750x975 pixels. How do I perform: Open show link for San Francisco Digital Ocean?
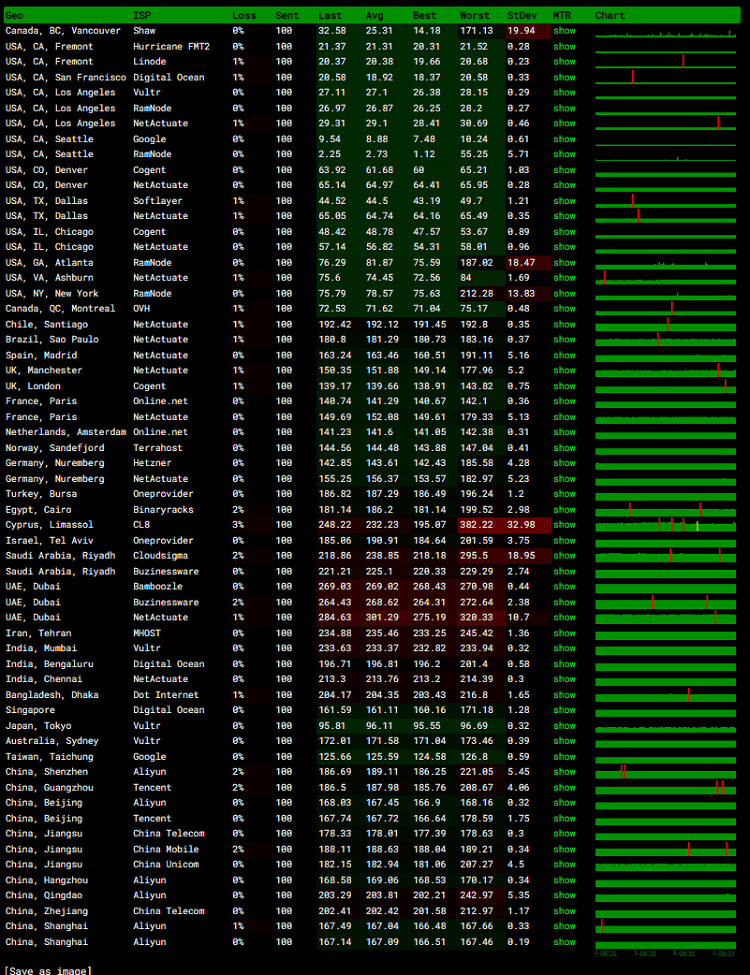(564, 77)
